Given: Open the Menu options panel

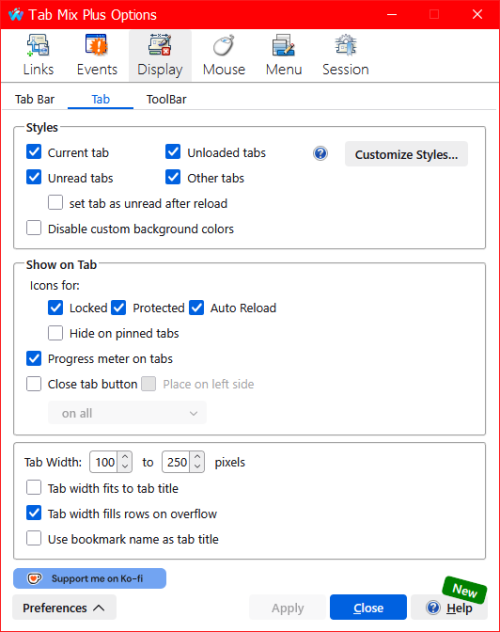Looking at the screenshot, I should tap(284, 56).
